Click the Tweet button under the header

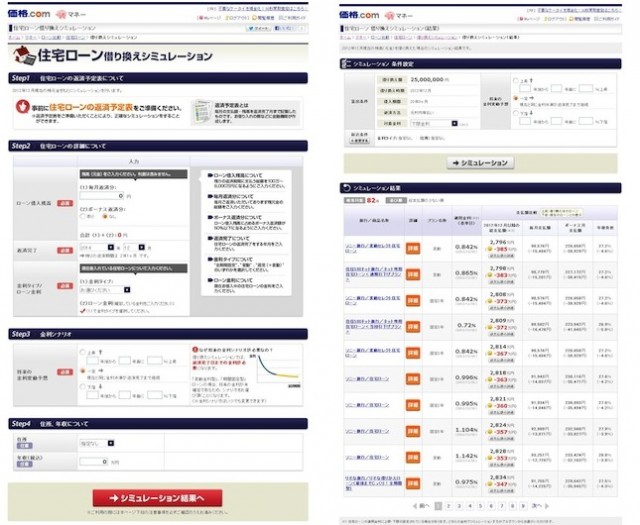click(257, 29)
